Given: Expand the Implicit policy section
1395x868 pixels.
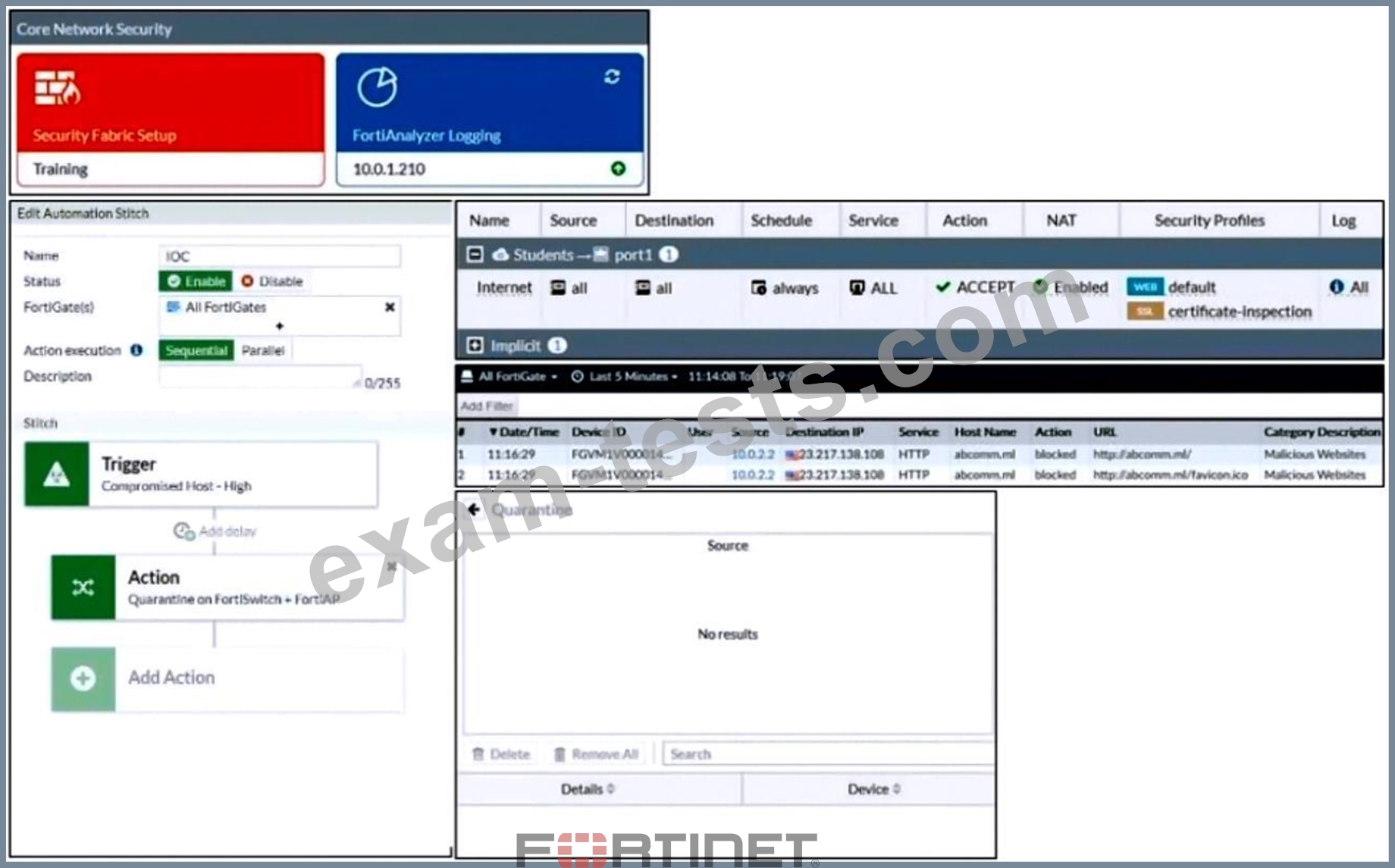Looking at the screenshot, I should pyautogui.click(x=475, y=346).
